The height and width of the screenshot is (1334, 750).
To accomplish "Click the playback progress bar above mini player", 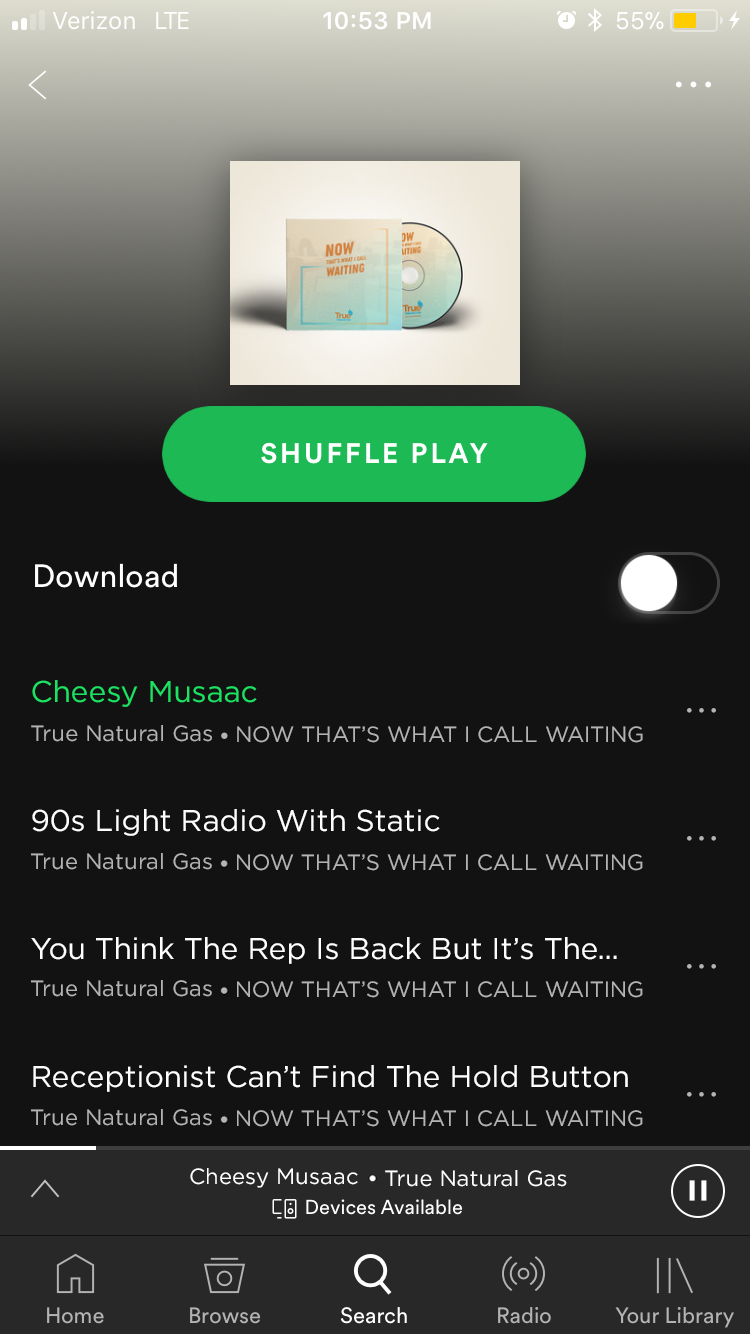I will (375, 1148).
